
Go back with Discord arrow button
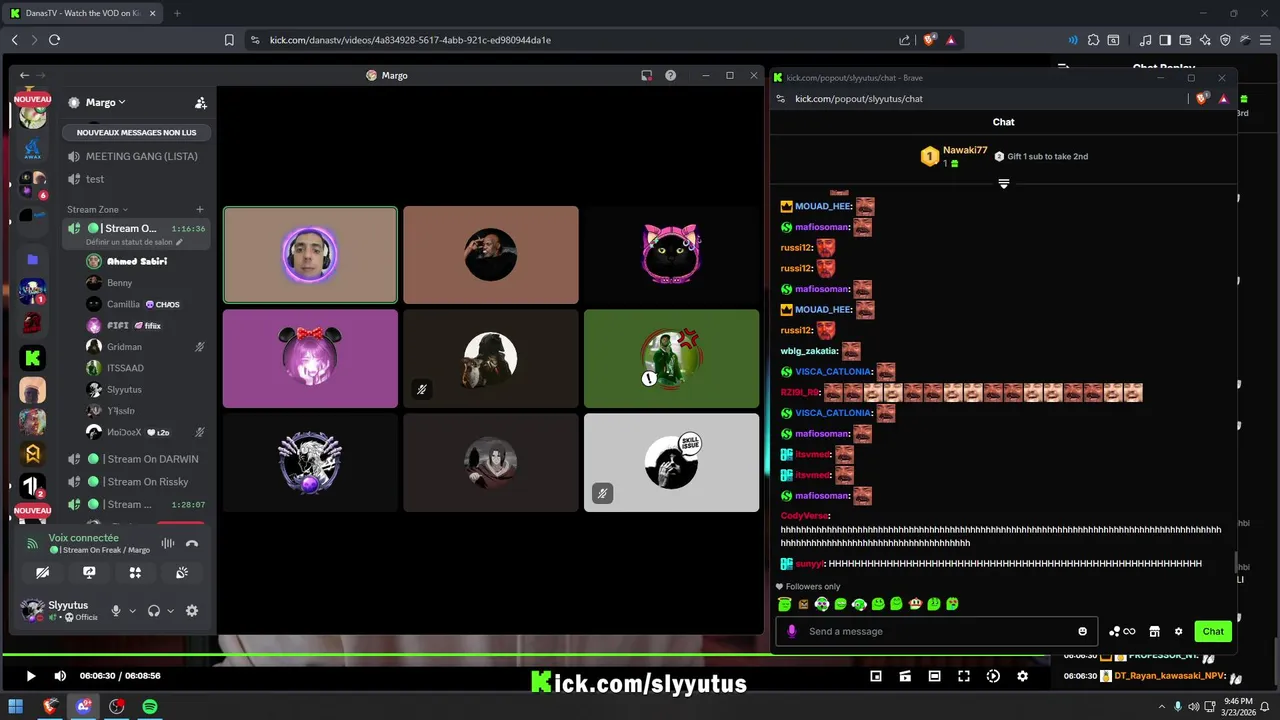(x=24, y=75)
